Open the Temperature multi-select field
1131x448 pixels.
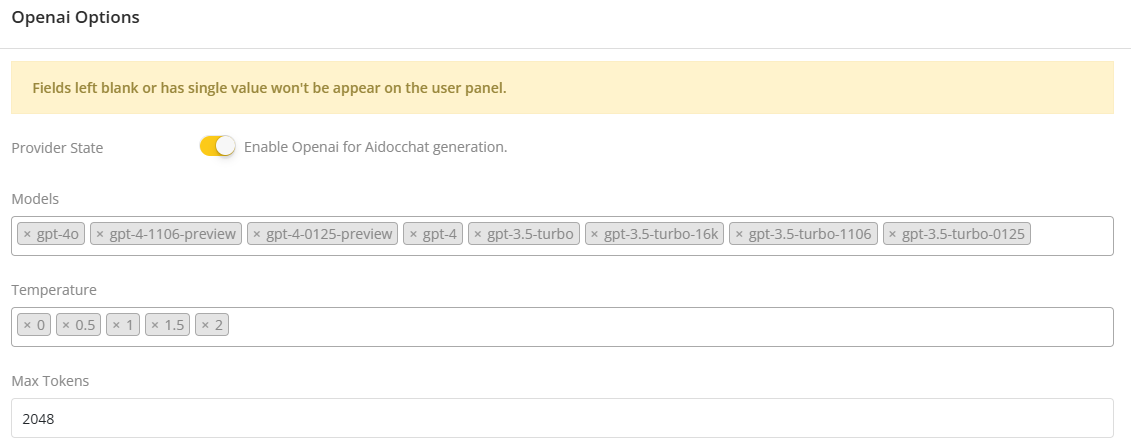(660, 327)
